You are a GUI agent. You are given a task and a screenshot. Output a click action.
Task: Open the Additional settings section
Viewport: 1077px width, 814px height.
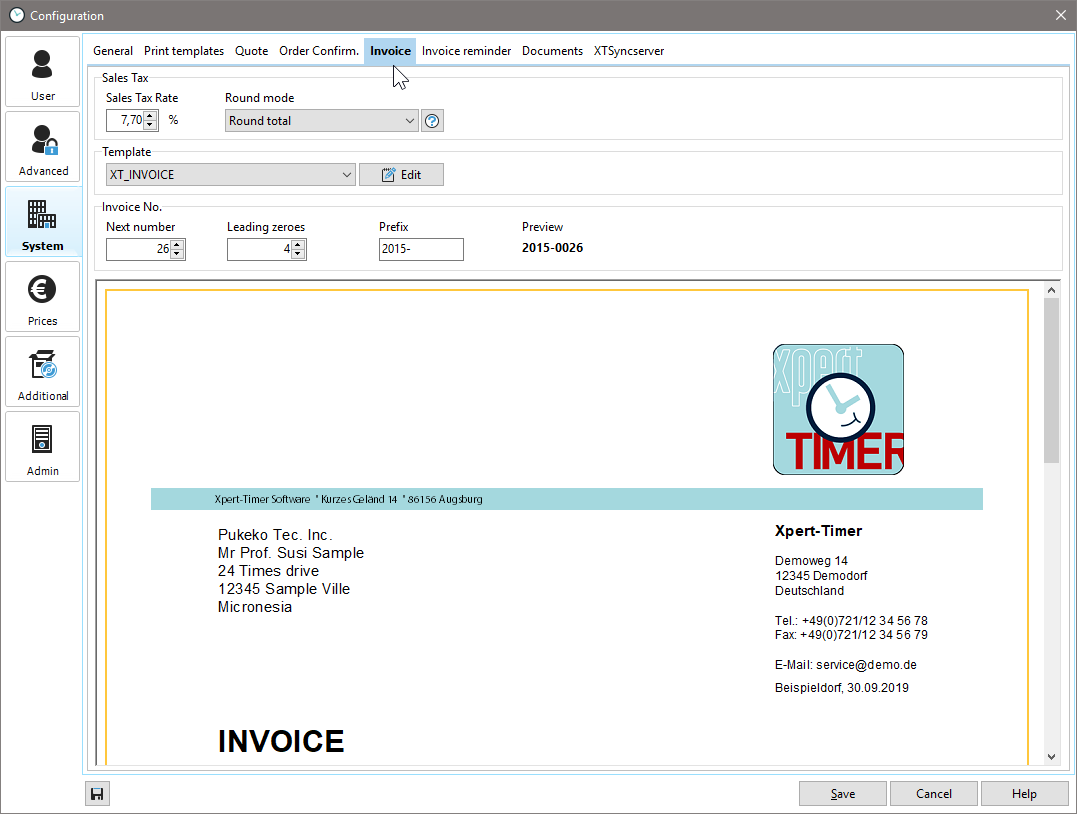43,372
